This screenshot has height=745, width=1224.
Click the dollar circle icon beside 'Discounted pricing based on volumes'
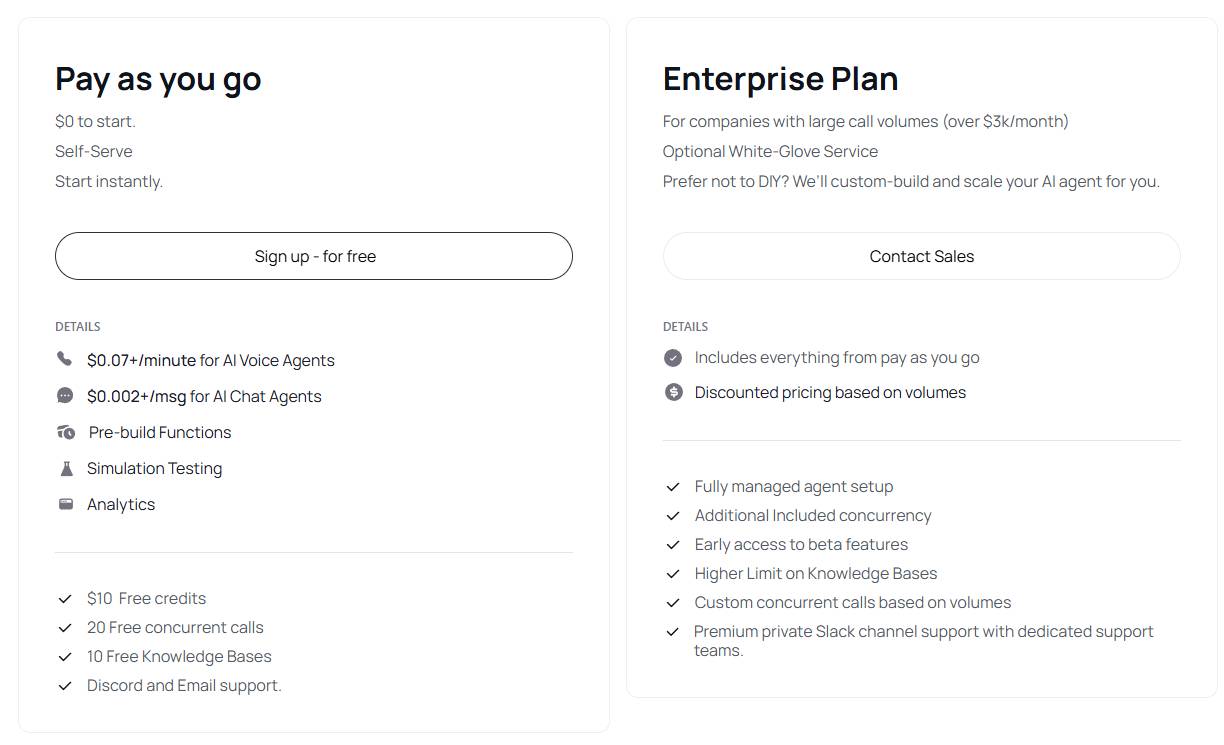(673, 392)
